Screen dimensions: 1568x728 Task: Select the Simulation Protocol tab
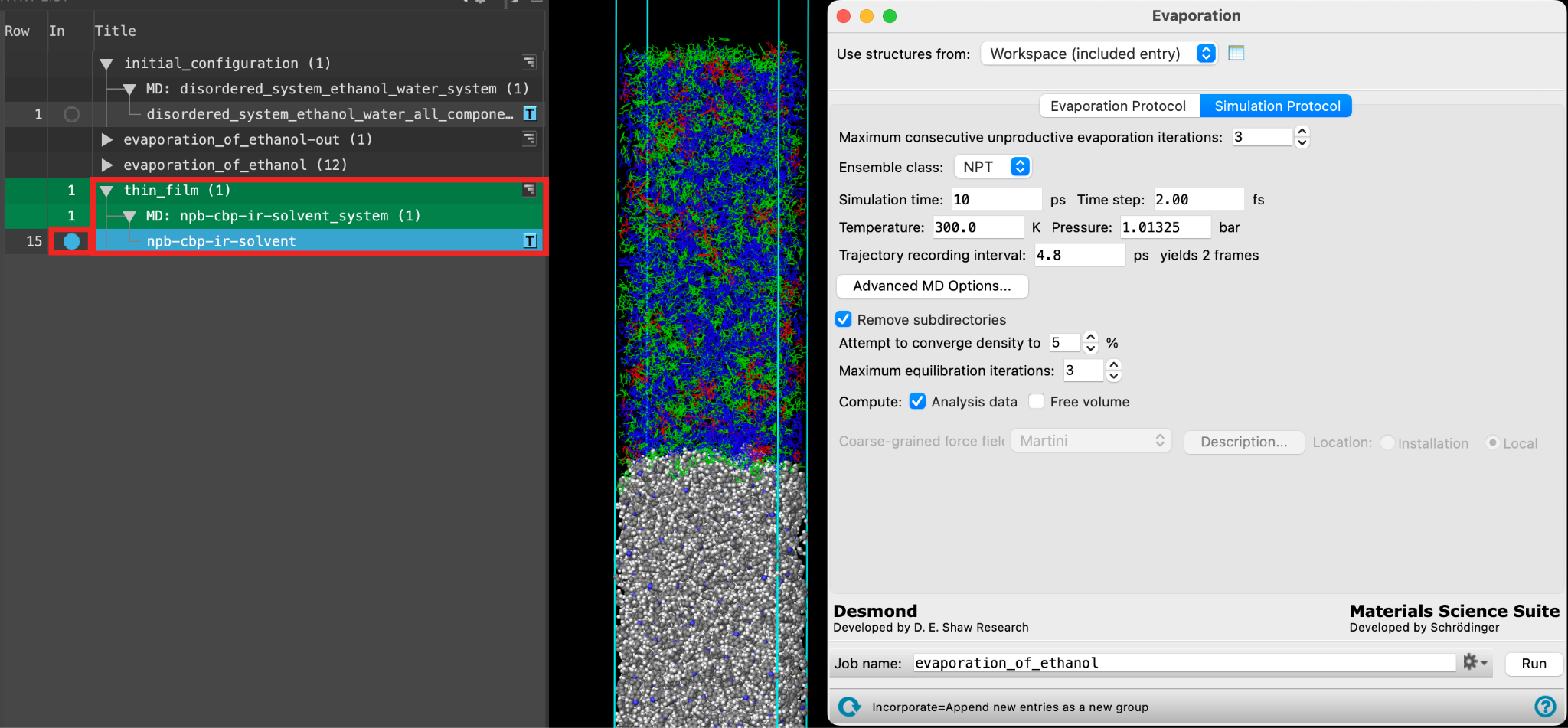[1277, 106]
